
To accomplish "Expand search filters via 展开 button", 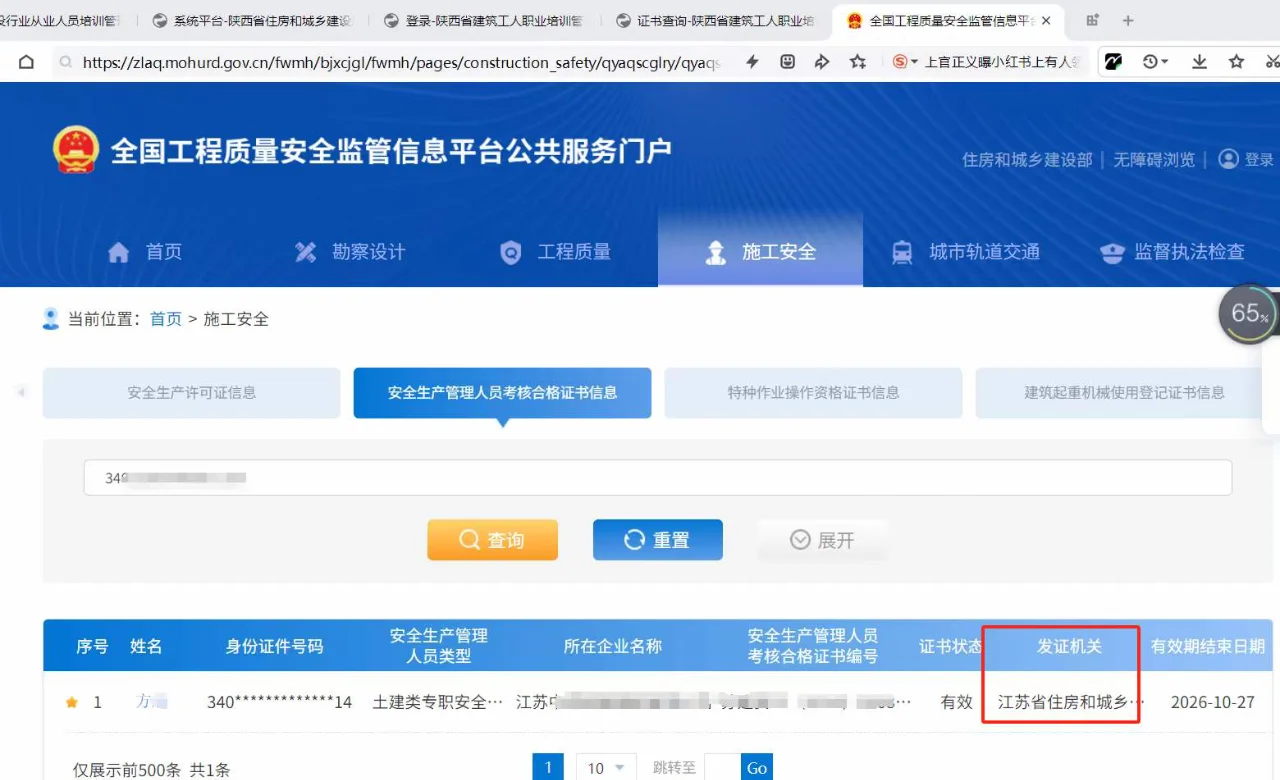I will (x=822, y=539).
